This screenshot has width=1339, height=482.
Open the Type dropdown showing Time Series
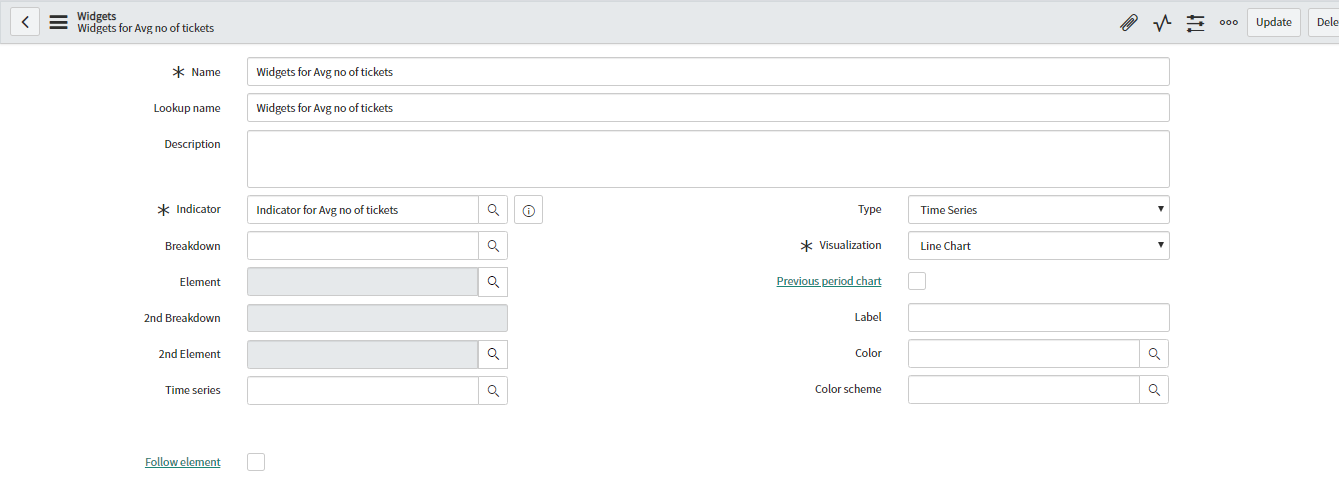[1039, 210]
